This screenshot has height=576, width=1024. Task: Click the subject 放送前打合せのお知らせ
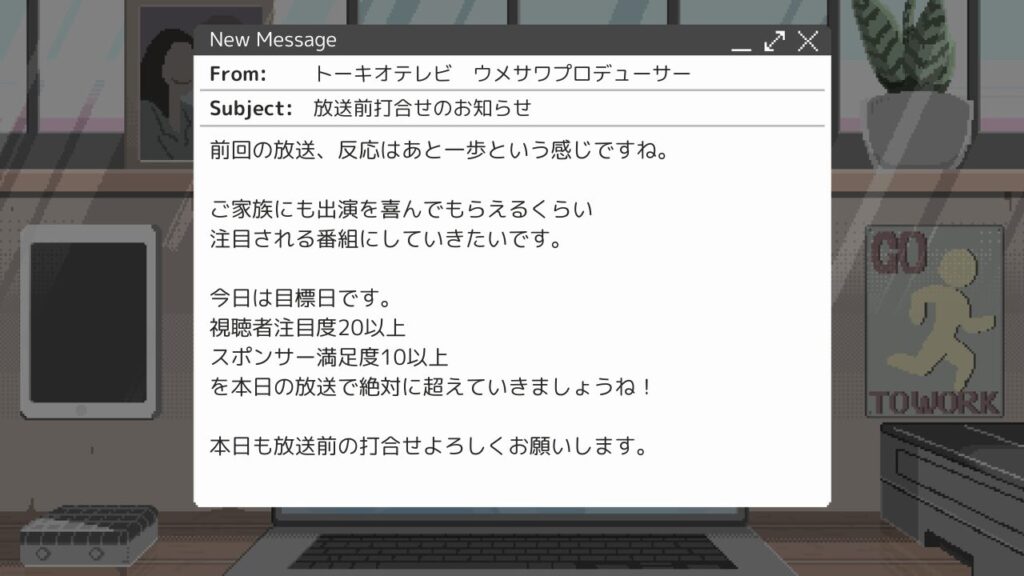point(422,108)
